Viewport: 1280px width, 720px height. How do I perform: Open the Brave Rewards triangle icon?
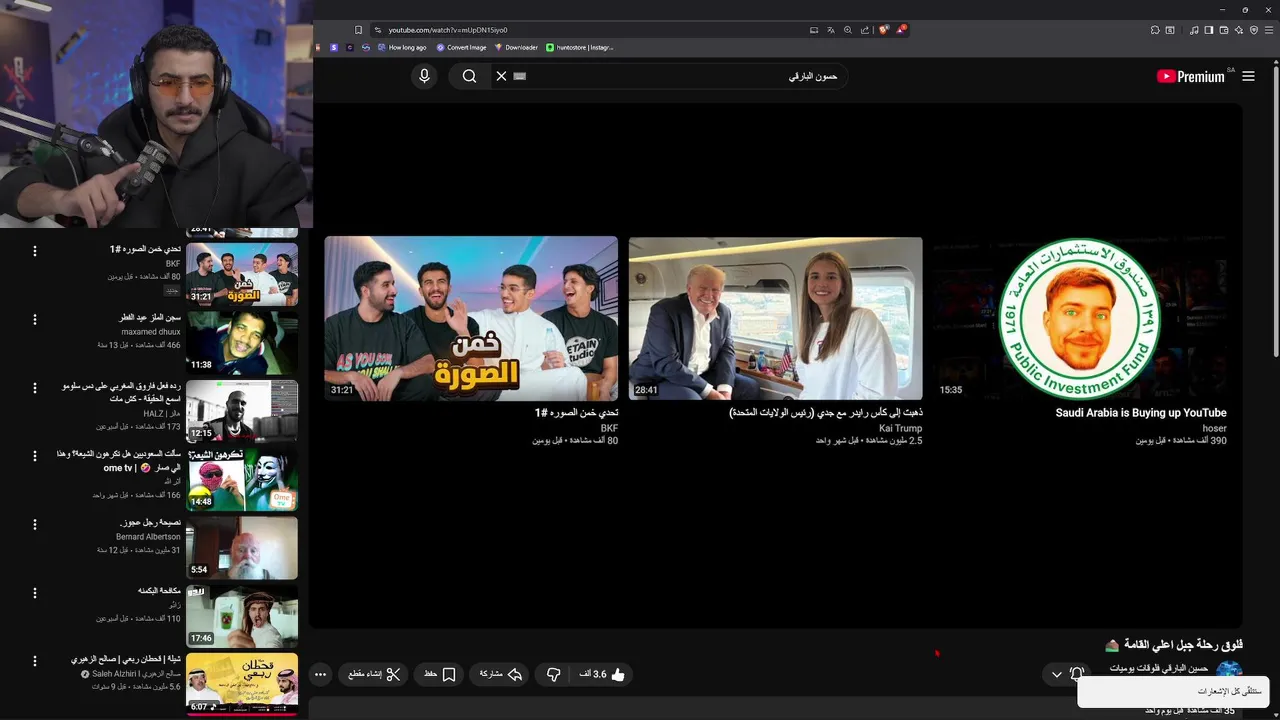(900, 30)
